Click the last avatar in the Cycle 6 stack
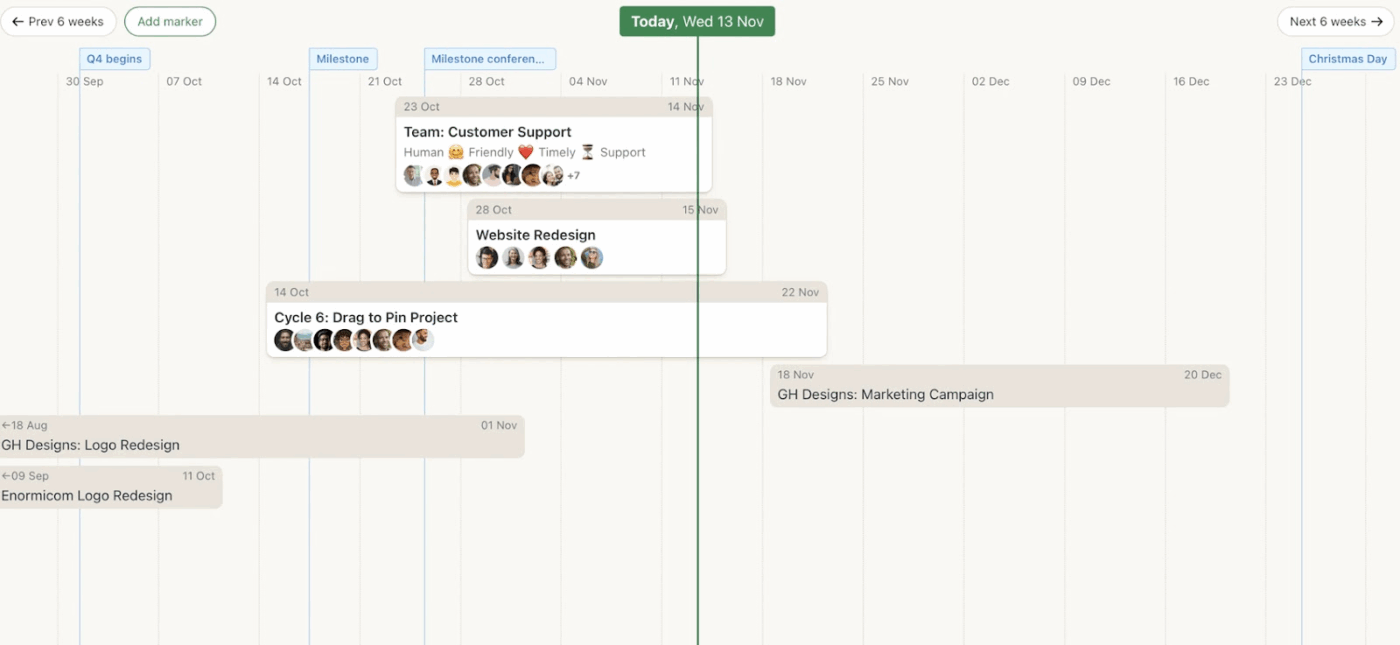 click(x=423, y=340)
